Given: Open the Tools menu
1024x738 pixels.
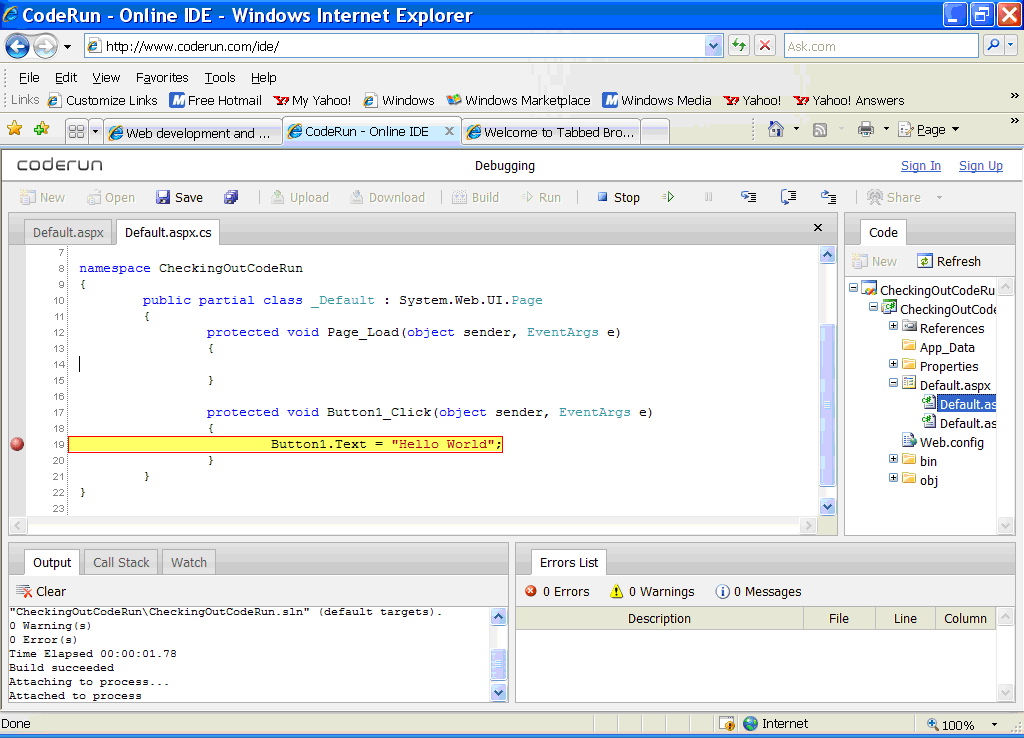Looking at the screenshot, I should pyautogui.click(x=219, y=78).
